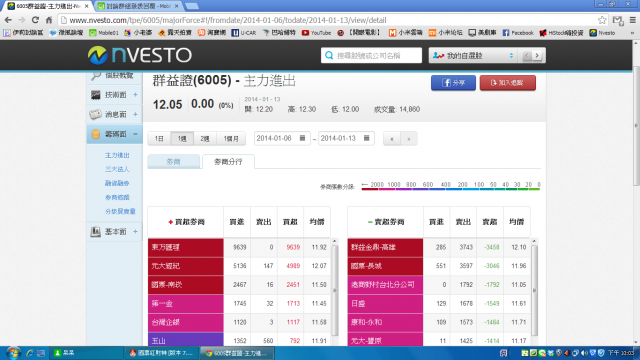Viewport: 640px width, 360px height.
Task: Expand the 消息面 section with plus sign
Action: point(135,114)
